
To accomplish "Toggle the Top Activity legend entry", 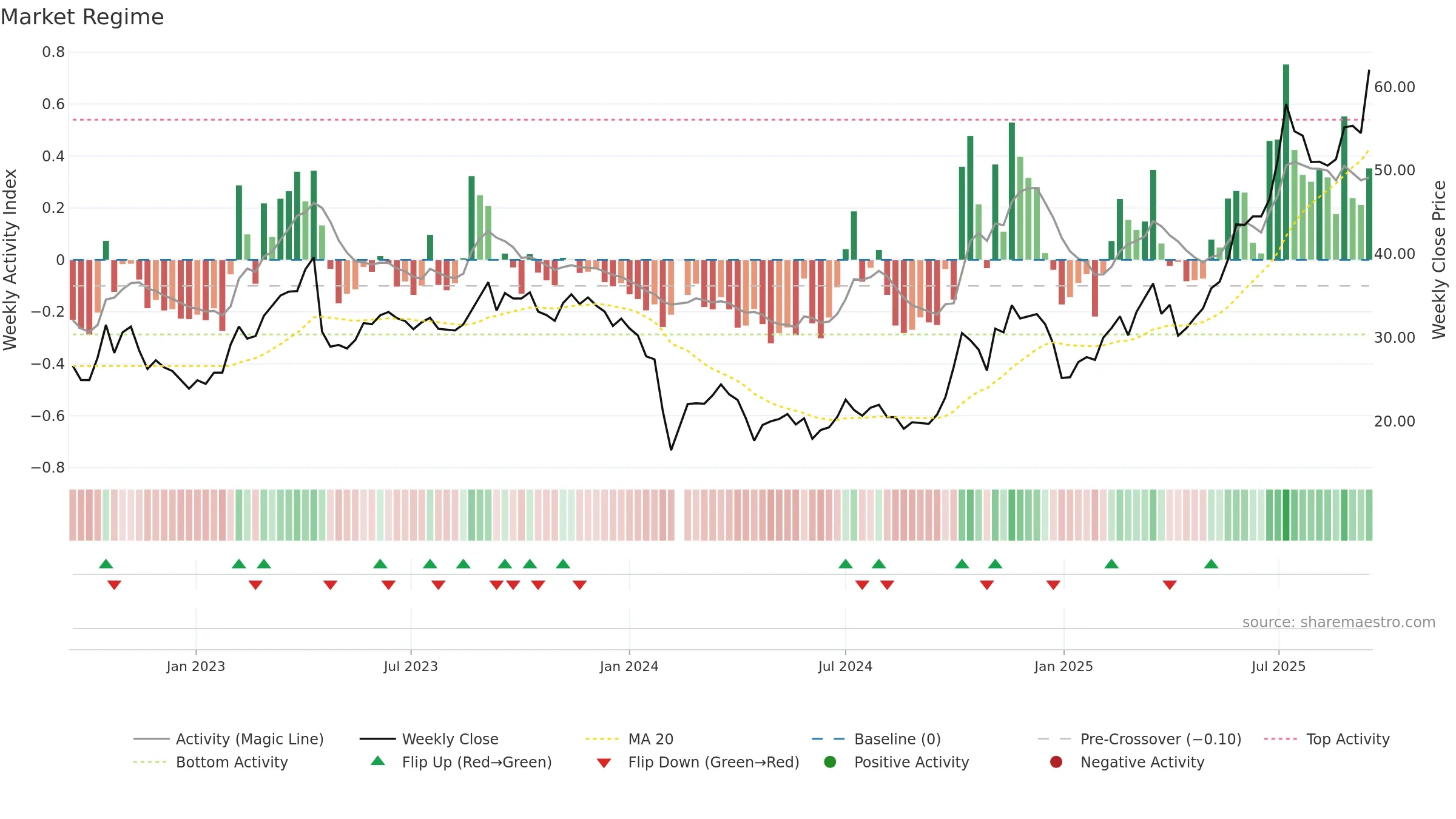I will point(1327,739).
